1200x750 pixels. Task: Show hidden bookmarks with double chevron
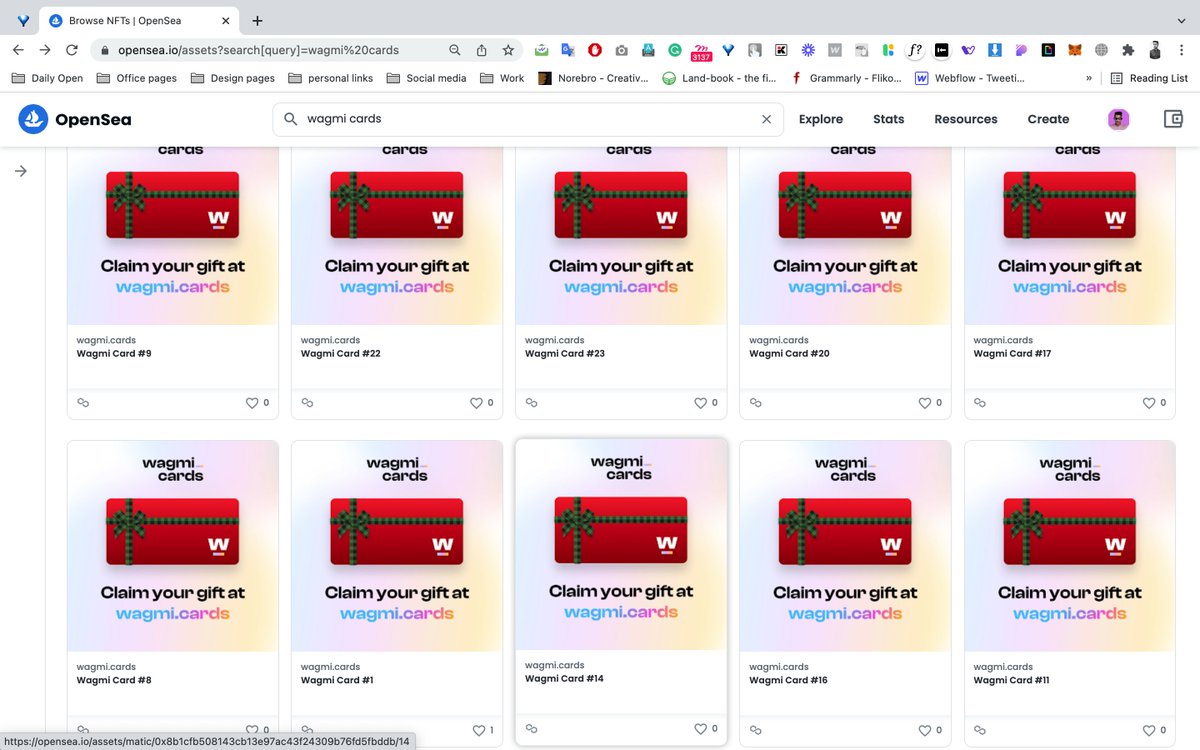(1089, 78)
